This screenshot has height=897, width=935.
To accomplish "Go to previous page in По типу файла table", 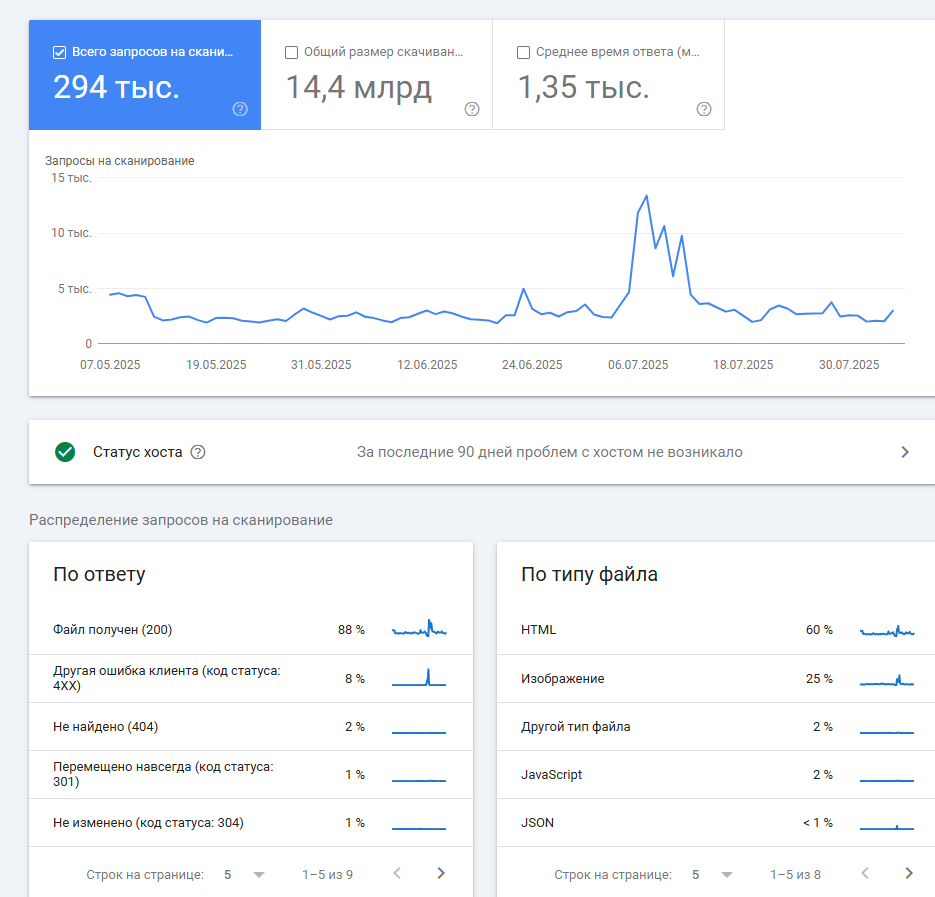I will pos(865,873).
